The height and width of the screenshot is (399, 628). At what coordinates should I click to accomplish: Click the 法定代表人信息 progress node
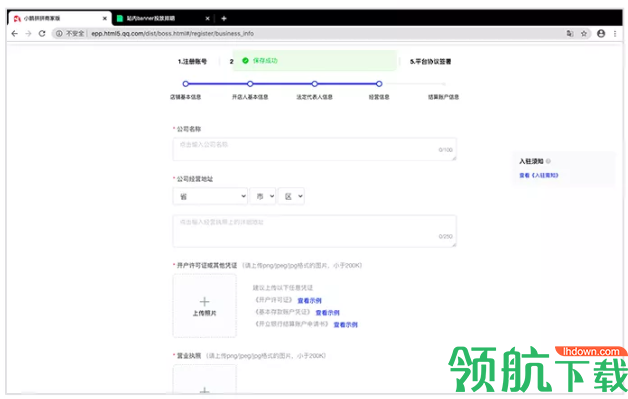[x=314, y=84]
